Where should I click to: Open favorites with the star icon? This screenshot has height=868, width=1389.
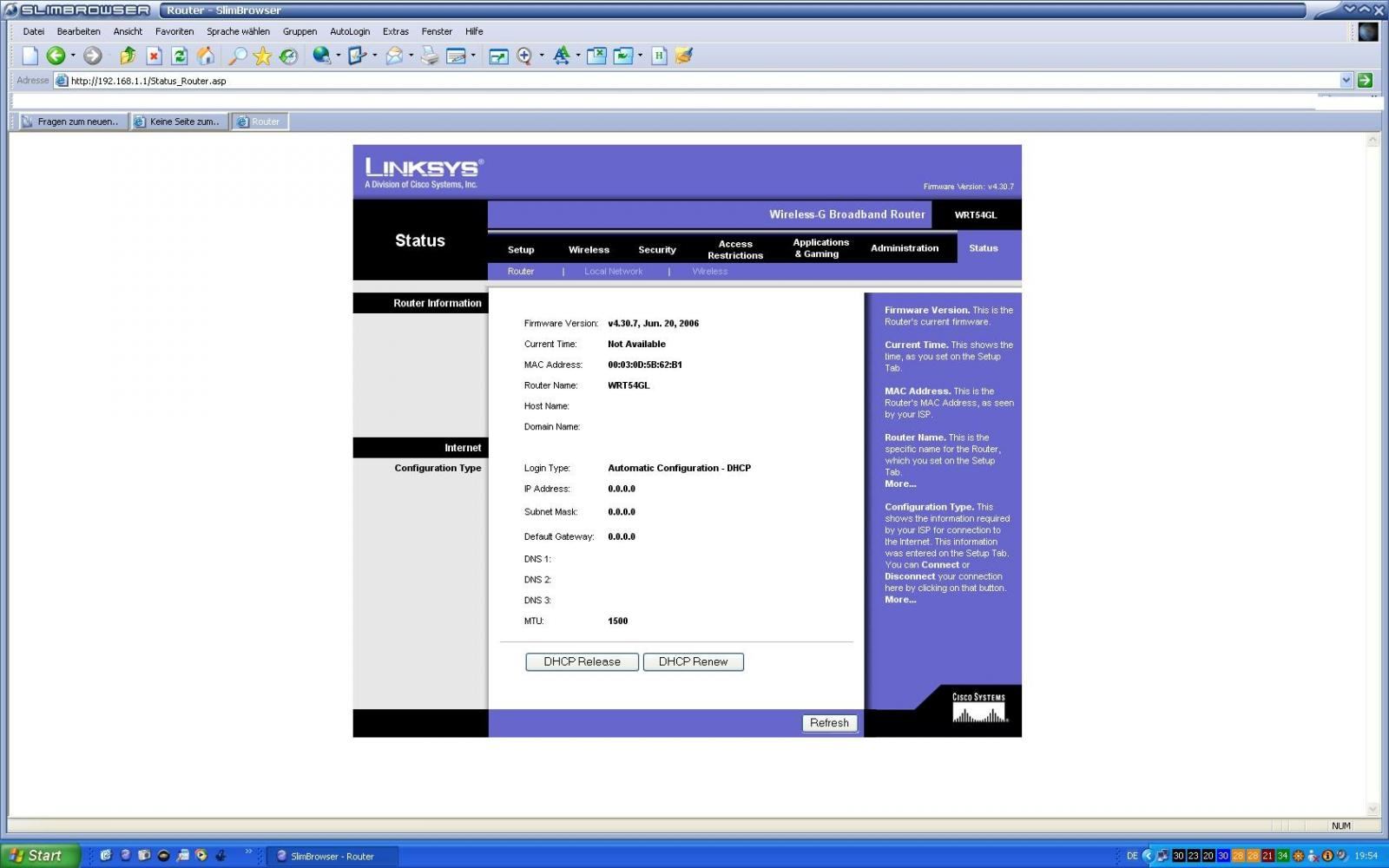coord(262,56)
